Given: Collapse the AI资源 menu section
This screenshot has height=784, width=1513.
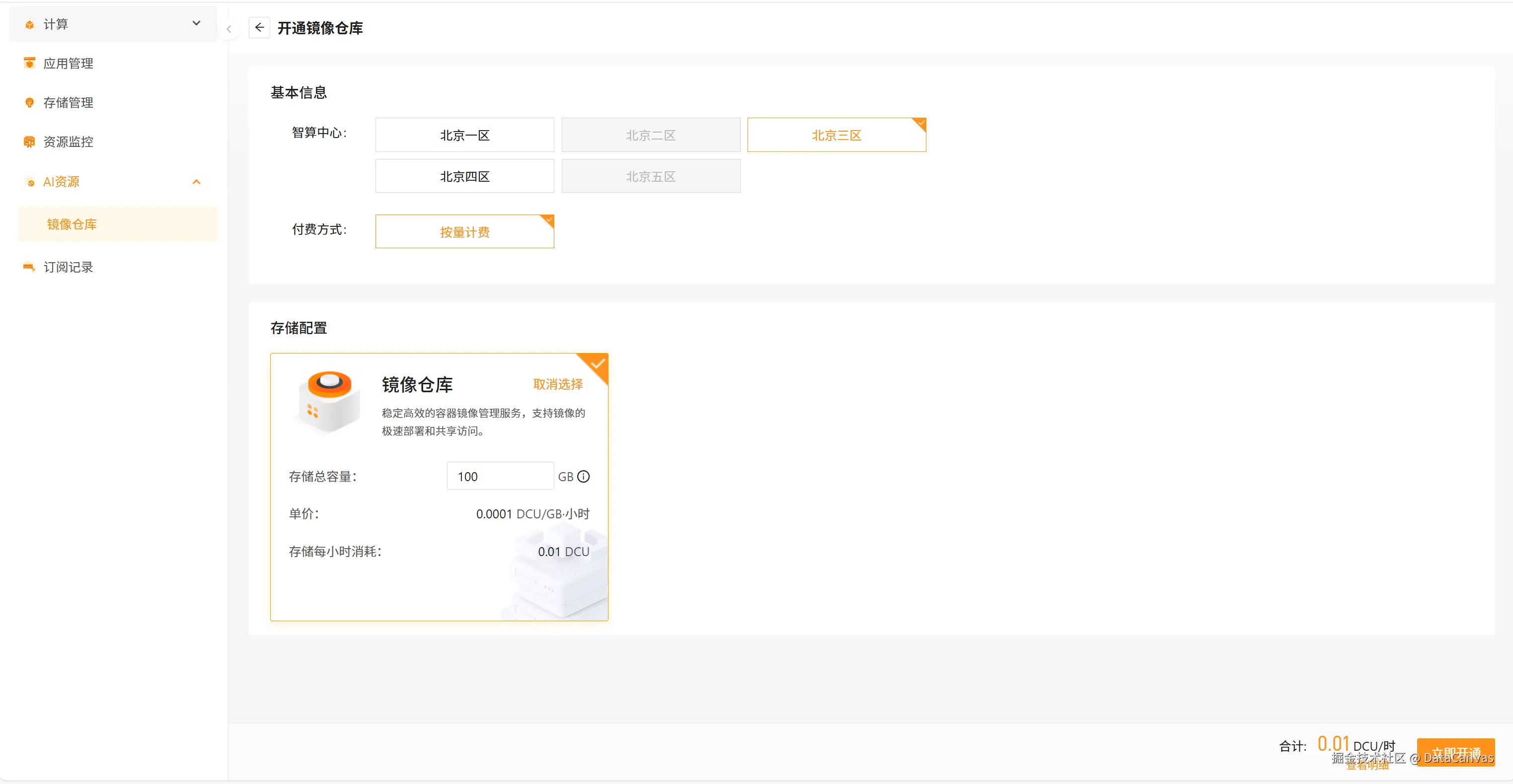Looking at the screenshot, I should pos(196,182).
